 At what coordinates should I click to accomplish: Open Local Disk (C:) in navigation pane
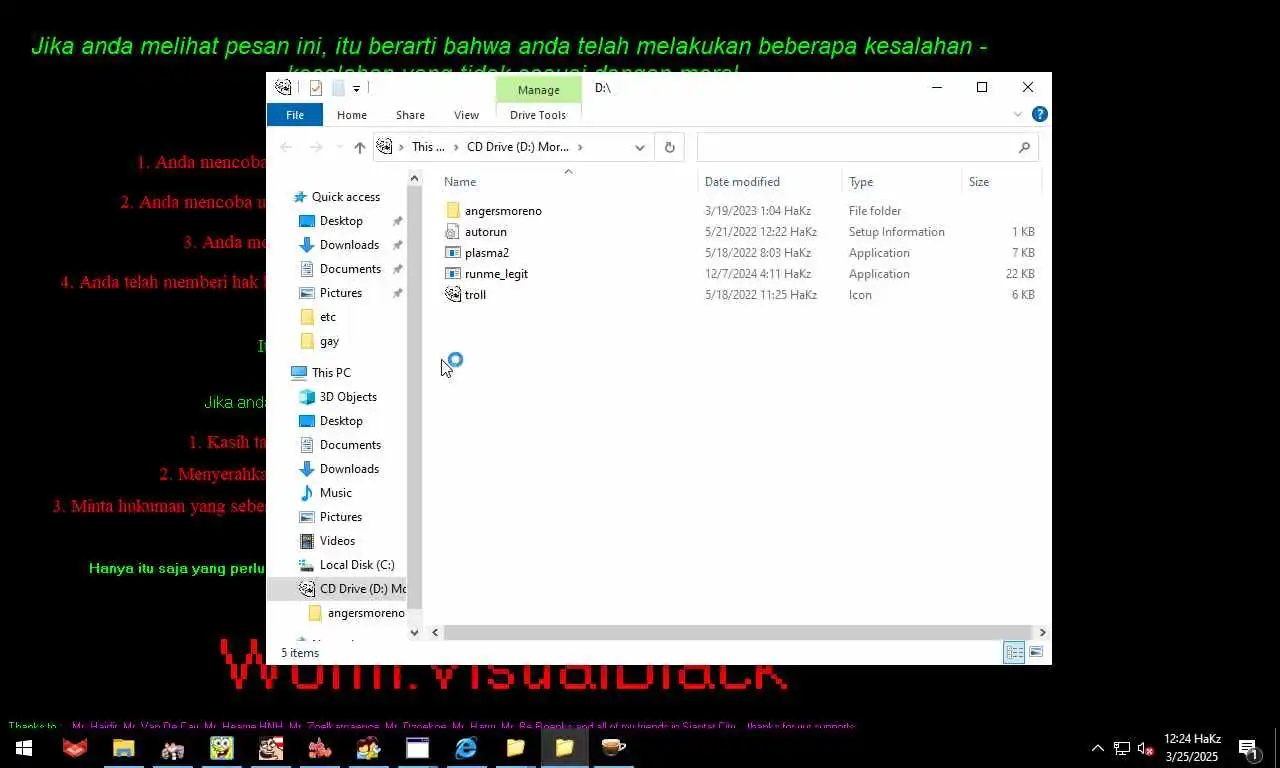pos(357,565)
